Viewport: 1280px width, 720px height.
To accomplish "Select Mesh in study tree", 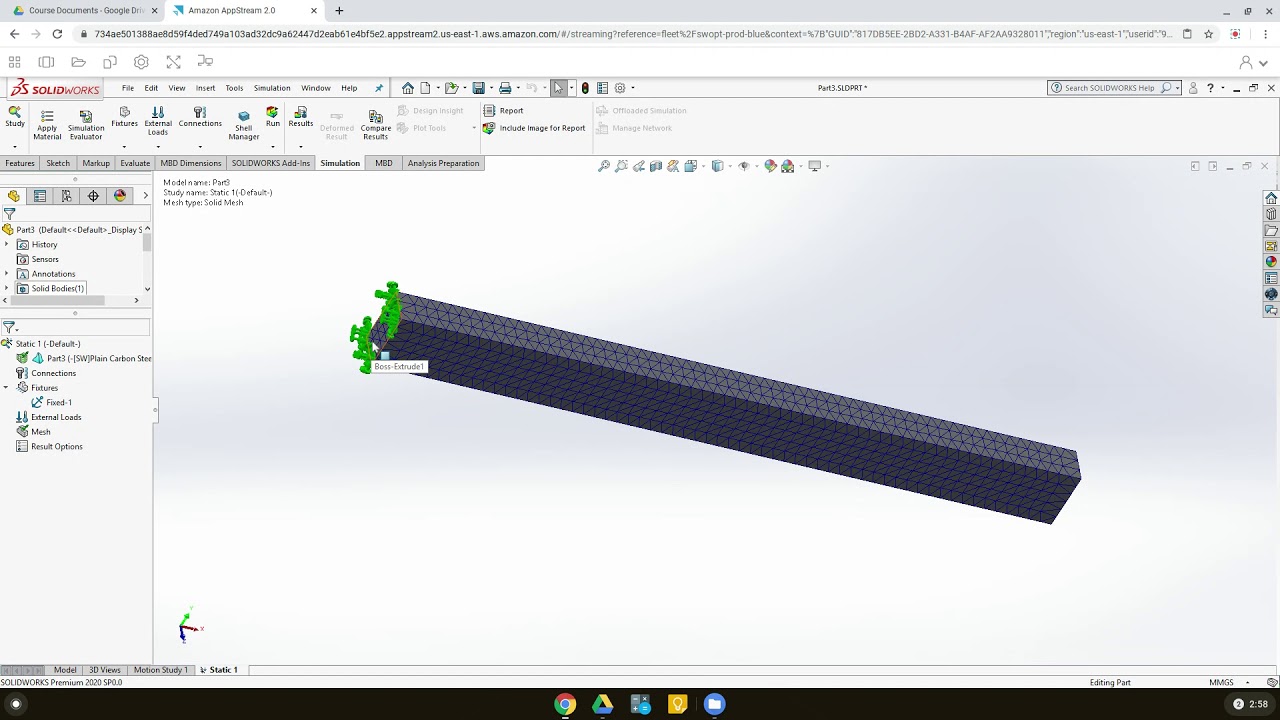I will tap(34, 432).
